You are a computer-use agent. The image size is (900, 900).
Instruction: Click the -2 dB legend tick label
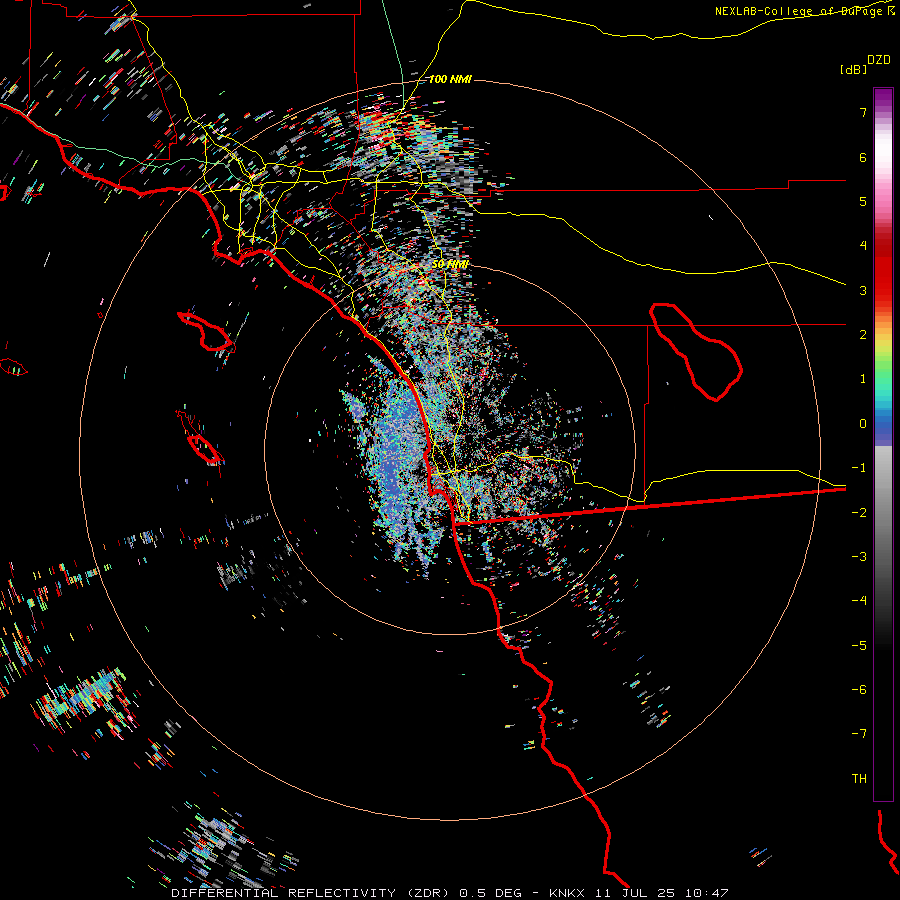pyautogui.click(x=859, y=512)
